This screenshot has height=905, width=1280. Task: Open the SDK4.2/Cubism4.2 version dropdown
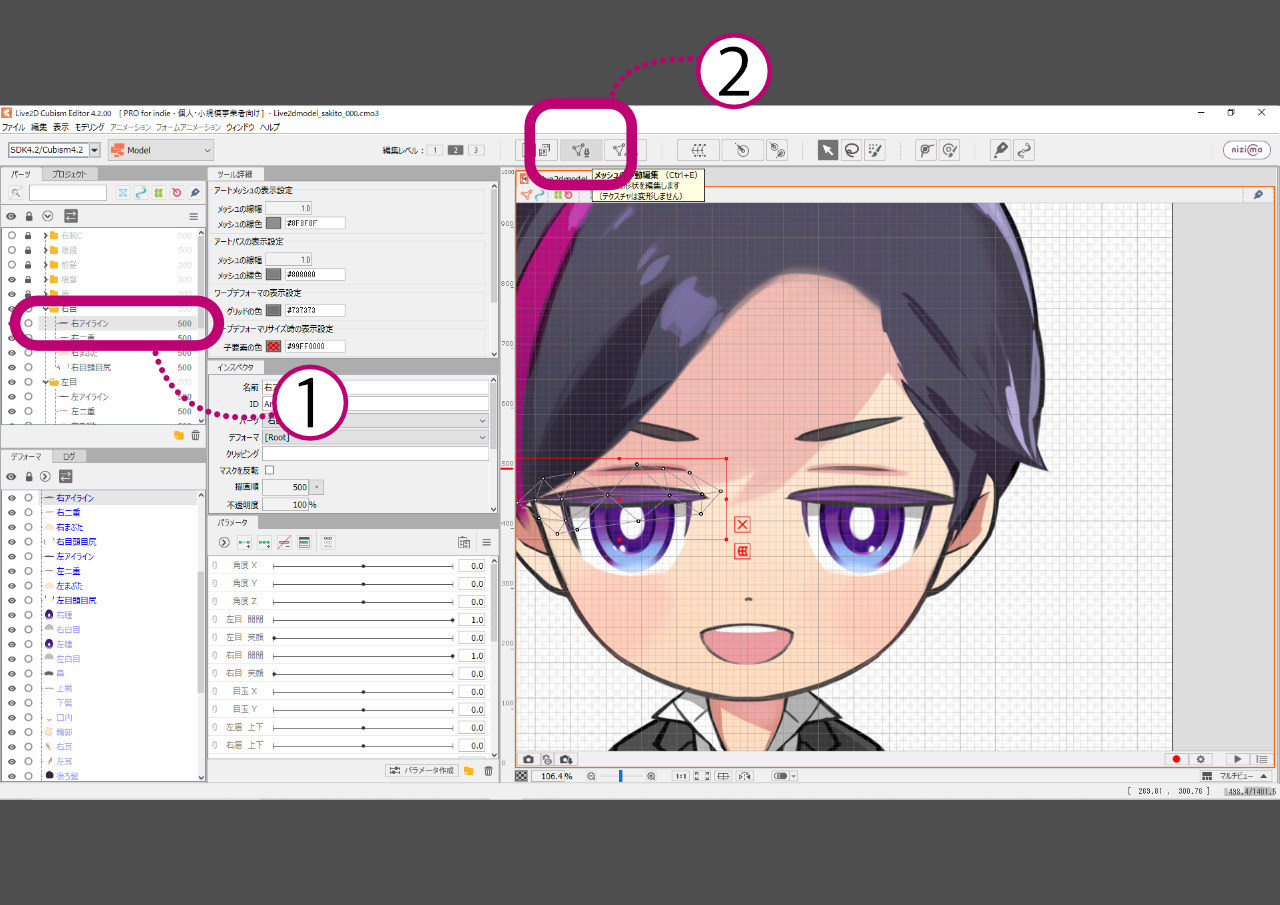coord(95,150)
